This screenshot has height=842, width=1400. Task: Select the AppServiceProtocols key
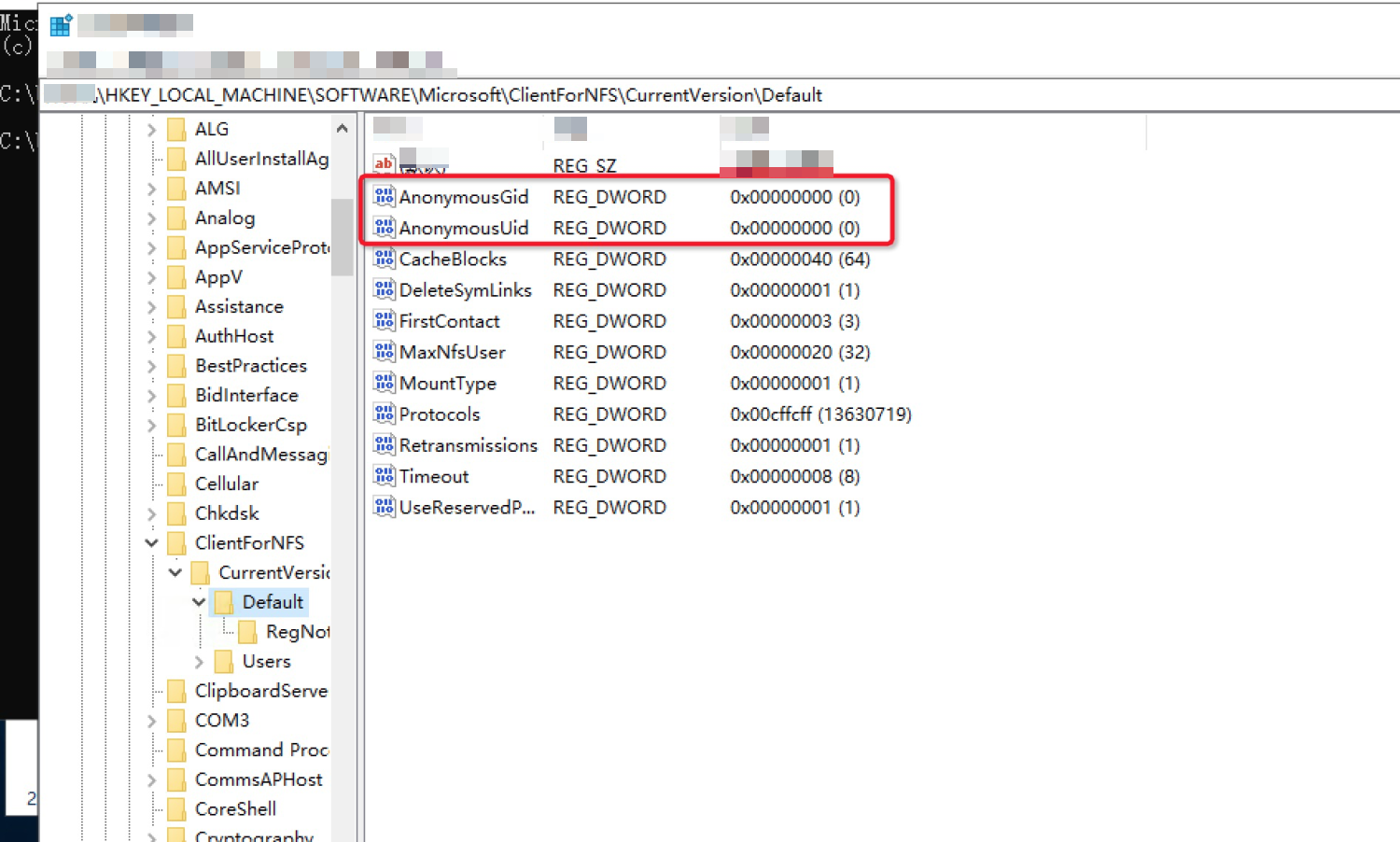coord(261,247)
